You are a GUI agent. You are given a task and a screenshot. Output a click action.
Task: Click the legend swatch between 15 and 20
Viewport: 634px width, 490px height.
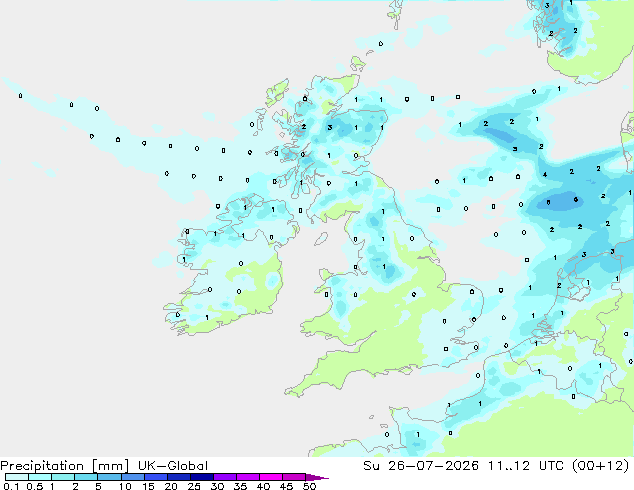[x=155, y=477]
